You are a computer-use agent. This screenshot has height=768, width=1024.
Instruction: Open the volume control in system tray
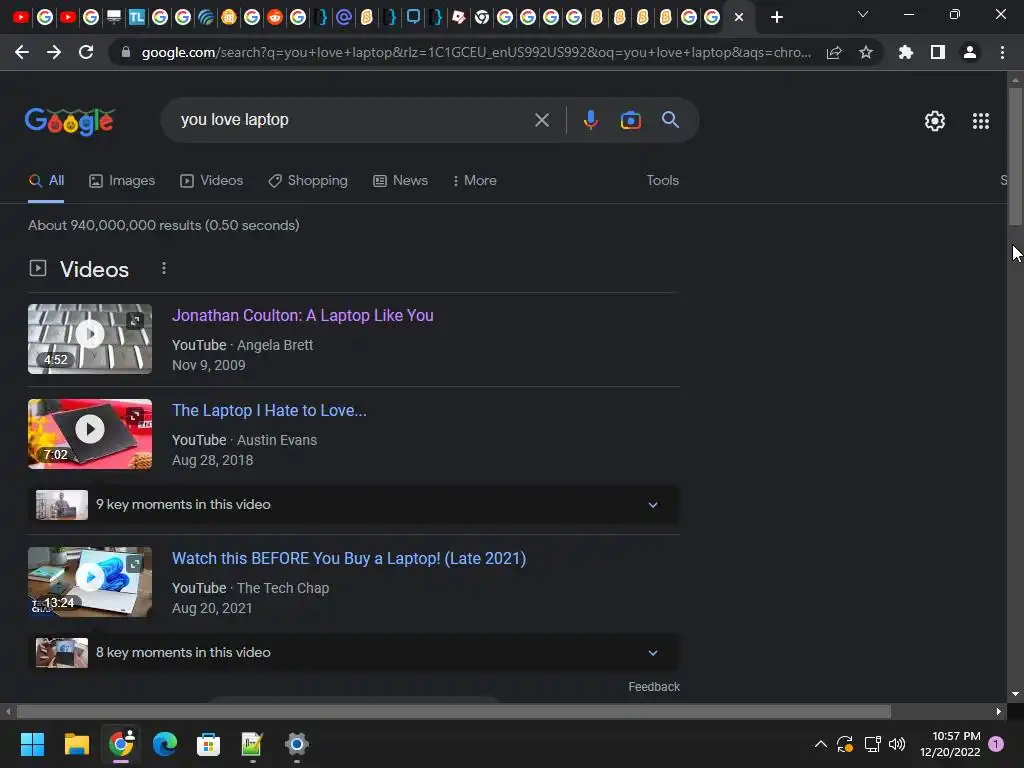tap(897, 744)
